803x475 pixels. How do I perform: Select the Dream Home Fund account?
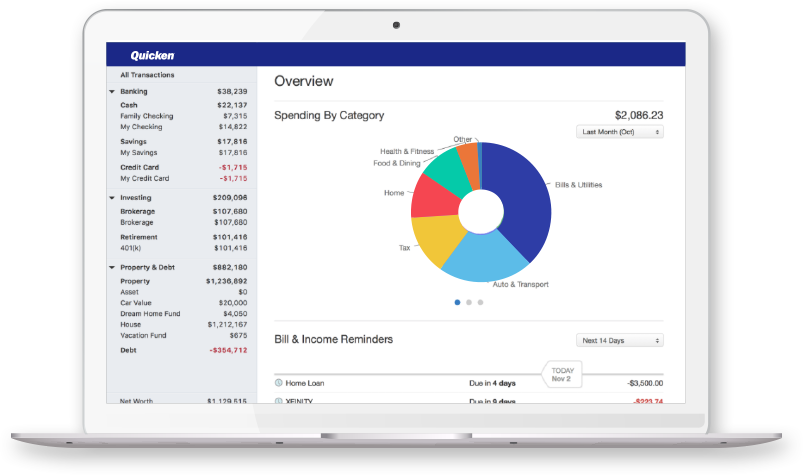pyautogui.click(x=183, y=313)
